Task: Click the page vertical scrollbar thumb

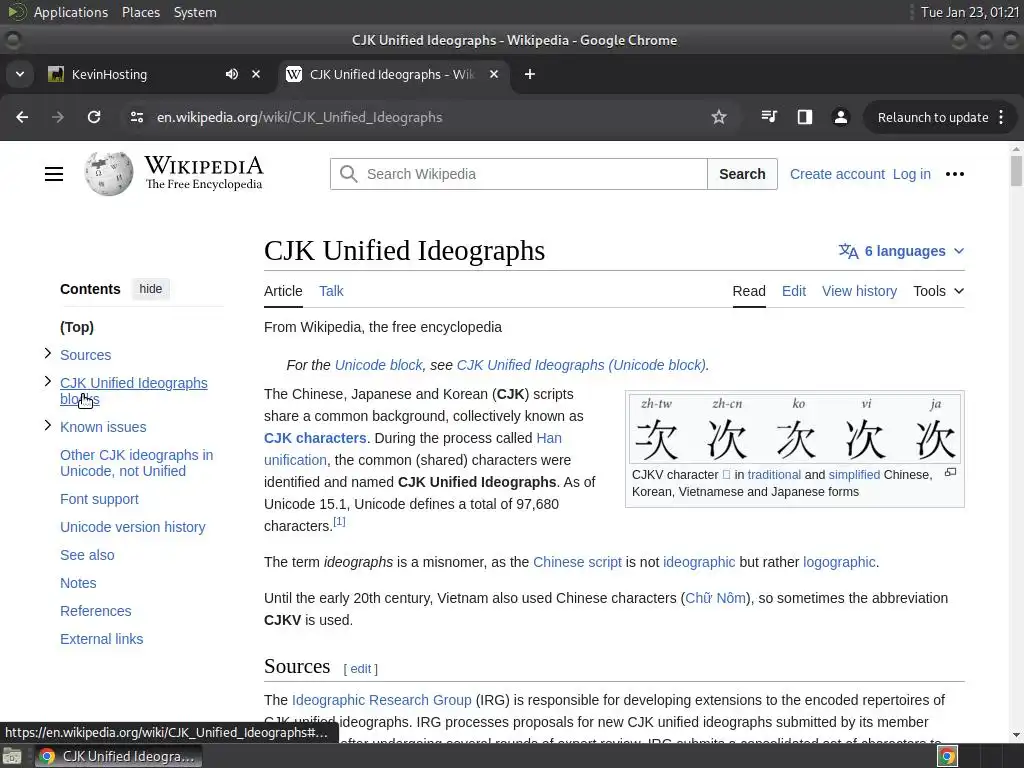Action: coord(1016,171)
